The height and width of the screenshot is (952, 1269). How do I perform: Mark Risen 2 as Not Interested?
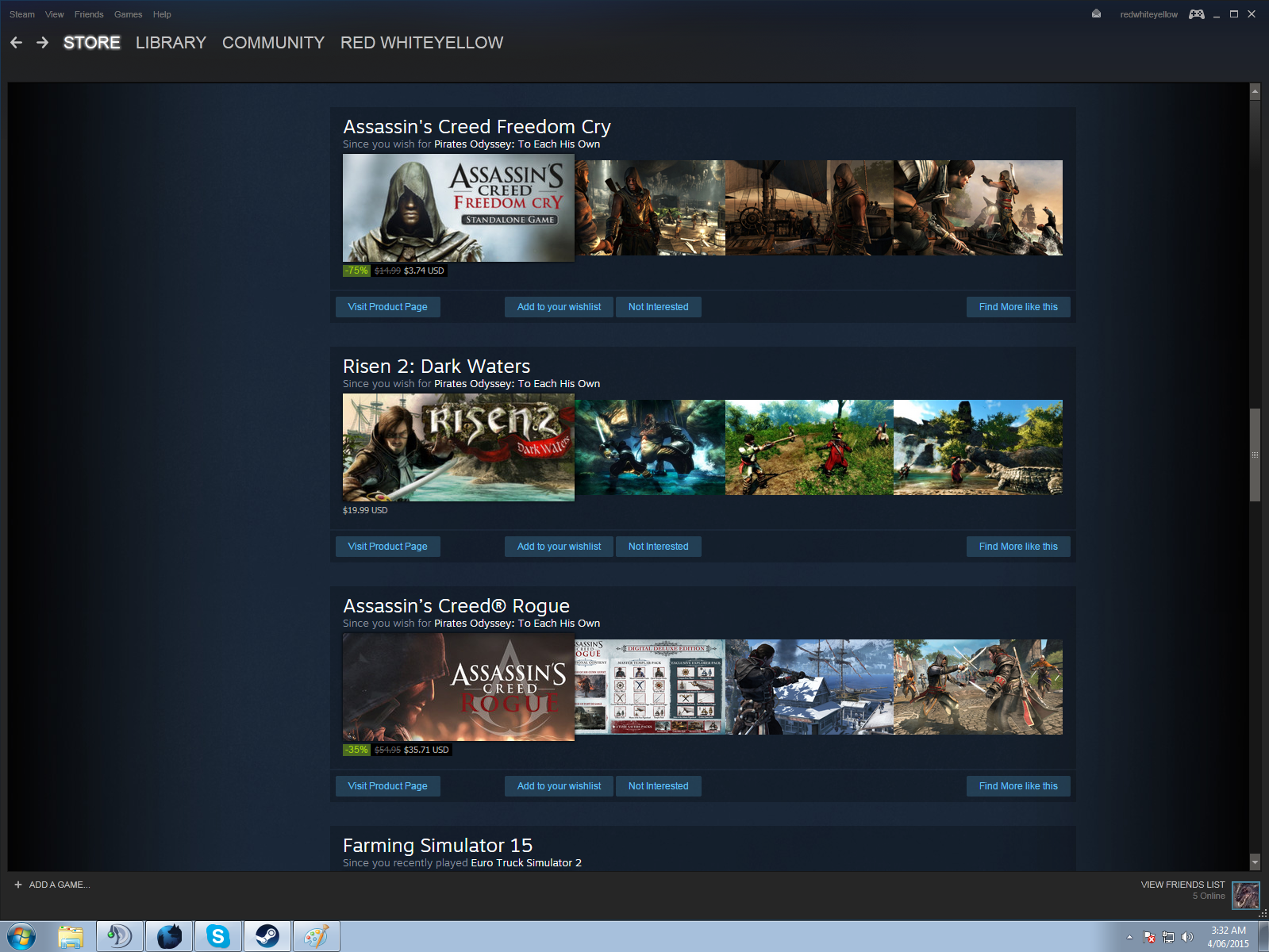tap(658, 547)
